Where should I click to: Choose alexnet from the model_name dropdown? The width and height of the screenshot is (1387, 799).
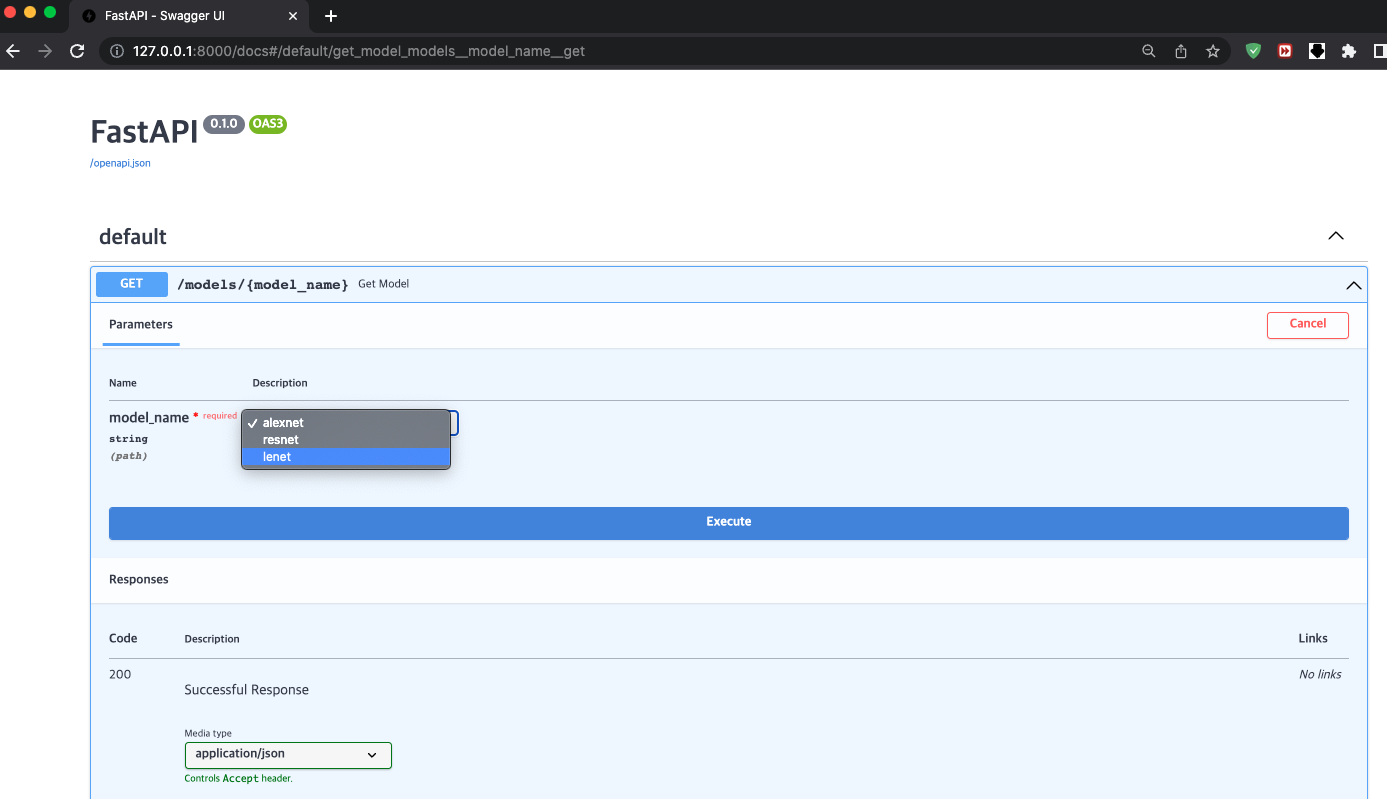click(346, 423)
